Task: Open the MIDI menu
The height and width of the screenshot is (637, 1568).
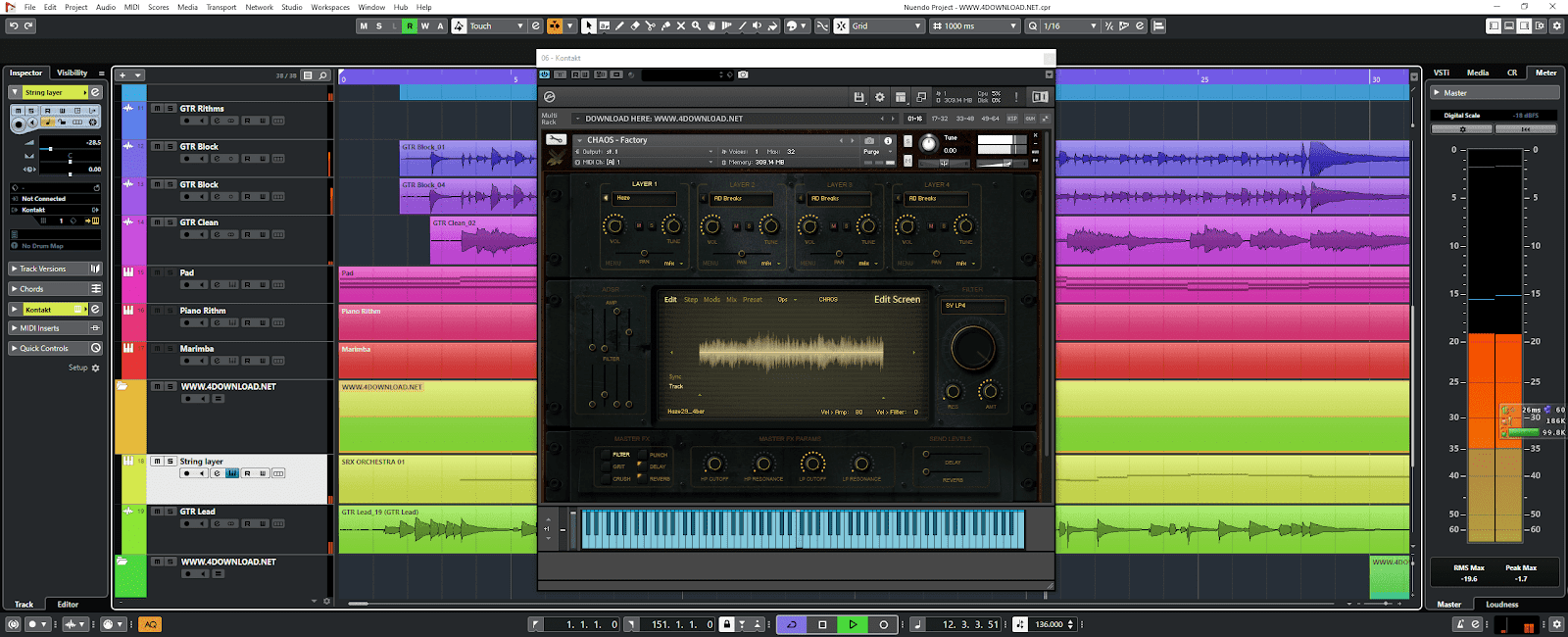Action: pyautogui.click(x=131, y=7)
